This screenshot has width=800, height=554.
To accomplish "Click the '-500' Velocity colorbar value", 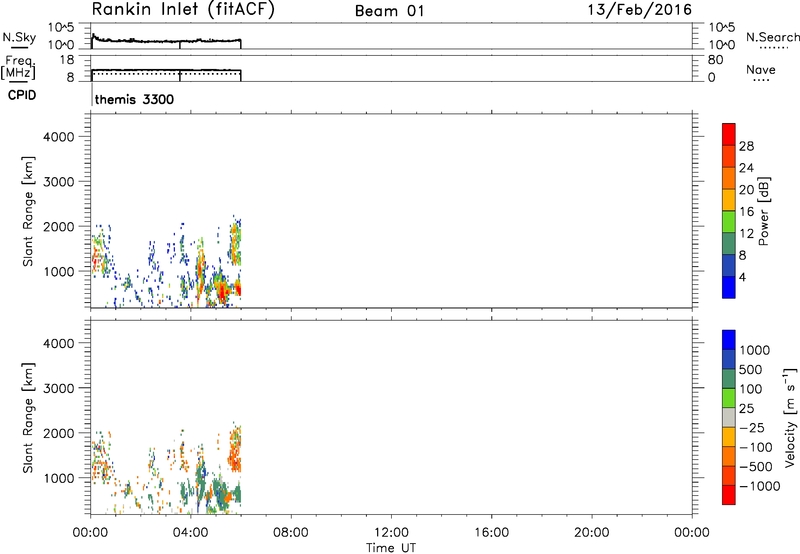I will click(756, 467).
